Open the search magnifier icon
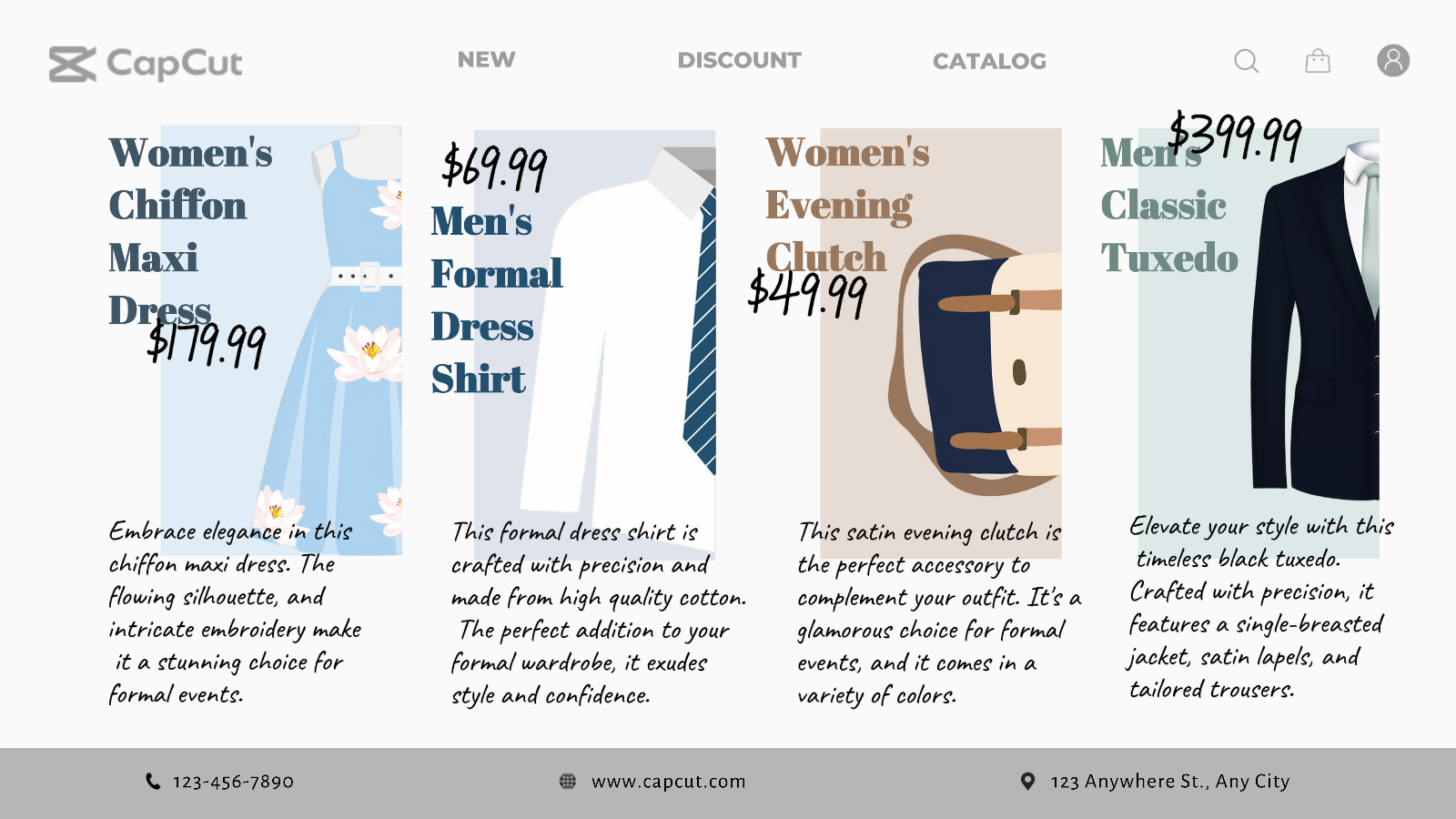This screenshot has height=819, width=1456. pyautogui.click(x=1246, y=62)
